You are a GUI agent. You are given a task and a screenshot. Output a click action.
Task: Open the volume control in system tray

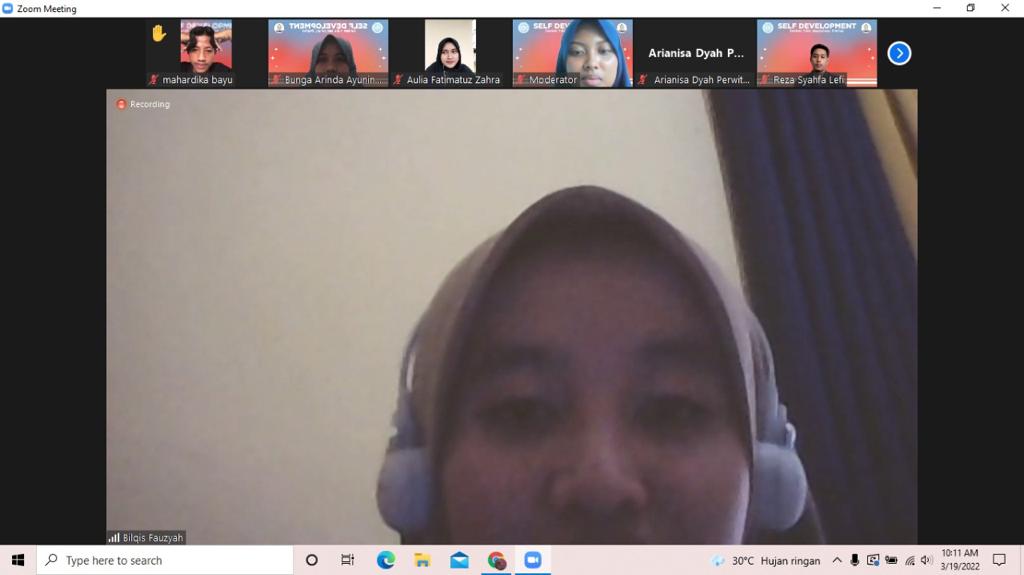[926, 561]
